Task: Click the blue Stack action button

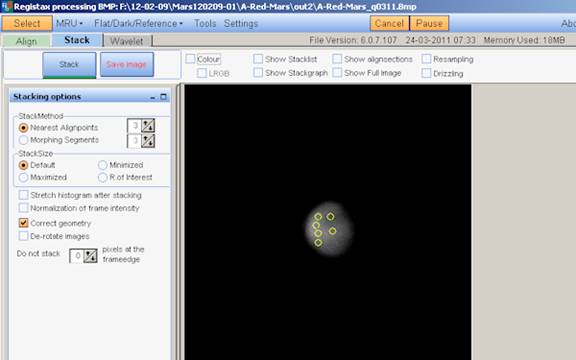Action: click(69, 65)
